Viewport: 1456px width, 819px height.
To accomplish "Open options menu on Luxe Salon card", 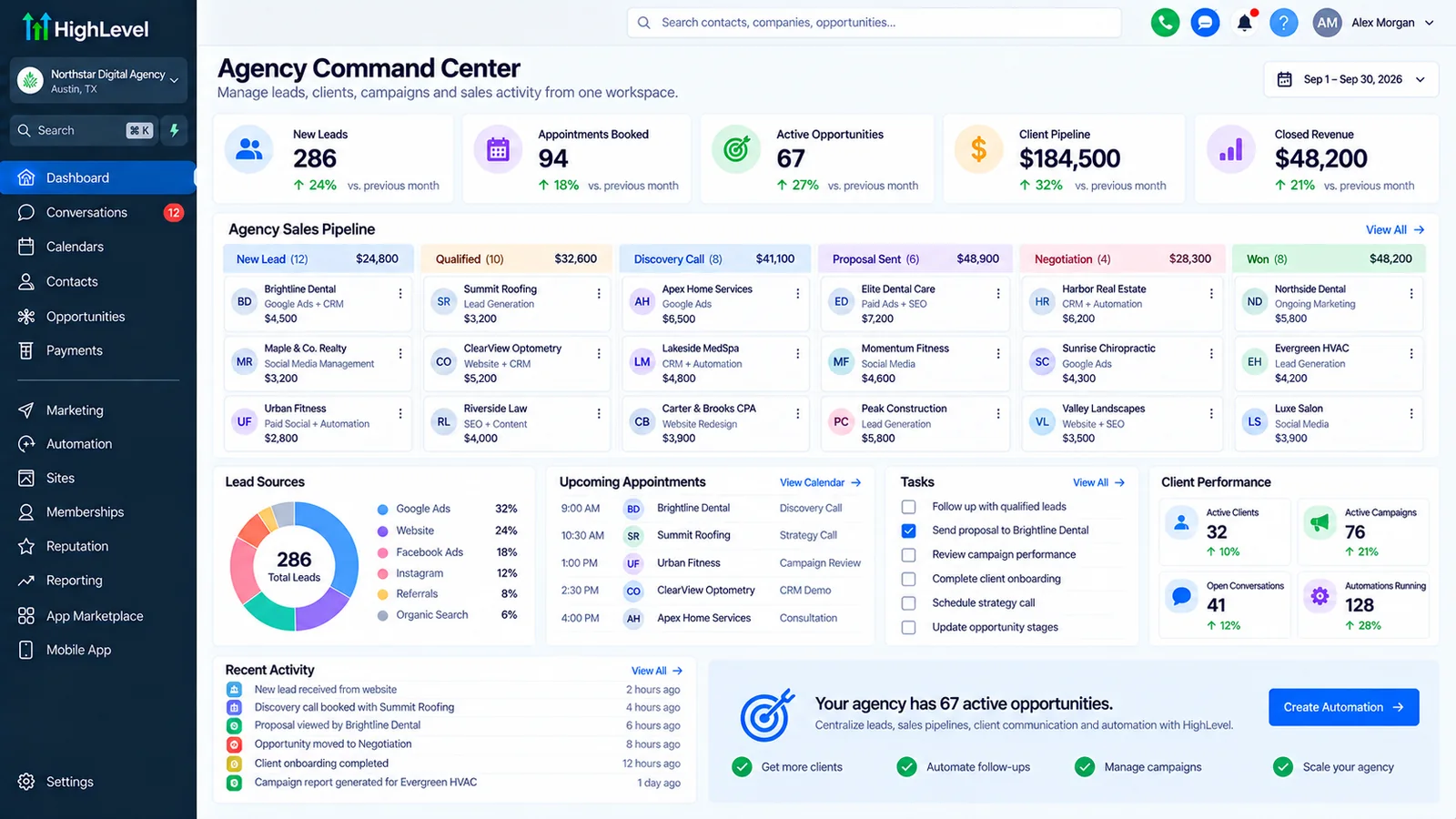I will (1411, 414).
